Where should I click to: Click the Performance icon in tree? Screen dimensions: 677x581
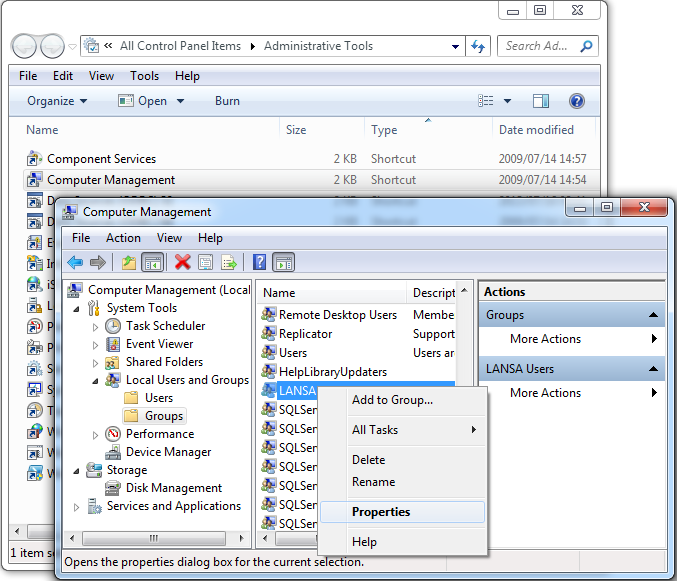pos(113,434)
